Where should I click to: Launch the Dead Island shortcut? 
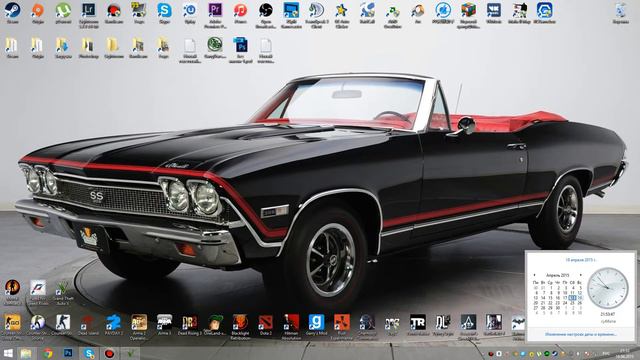pos(88,325)
